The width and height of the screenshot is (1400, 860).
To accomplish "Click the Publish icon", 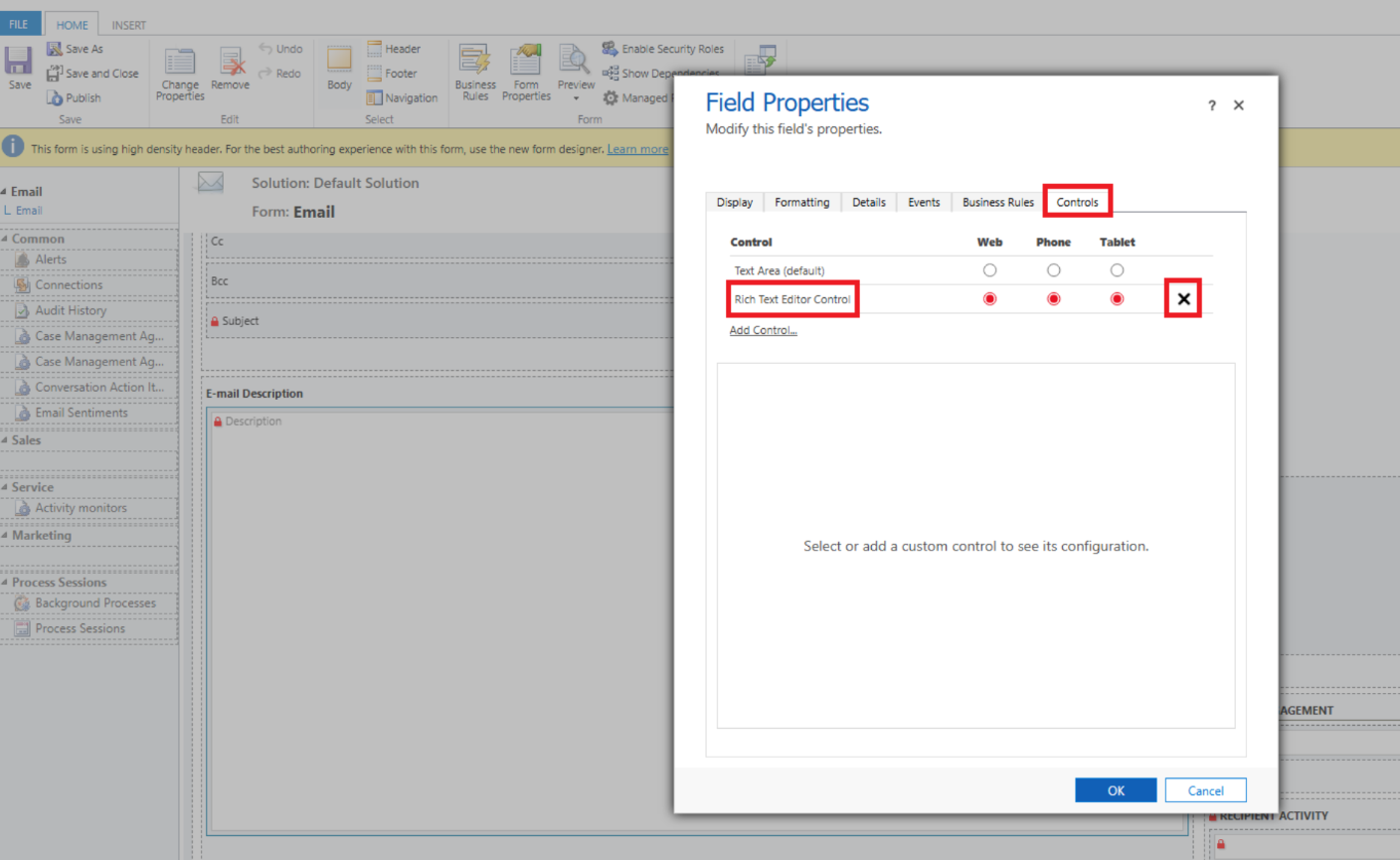I will (55, 97).
